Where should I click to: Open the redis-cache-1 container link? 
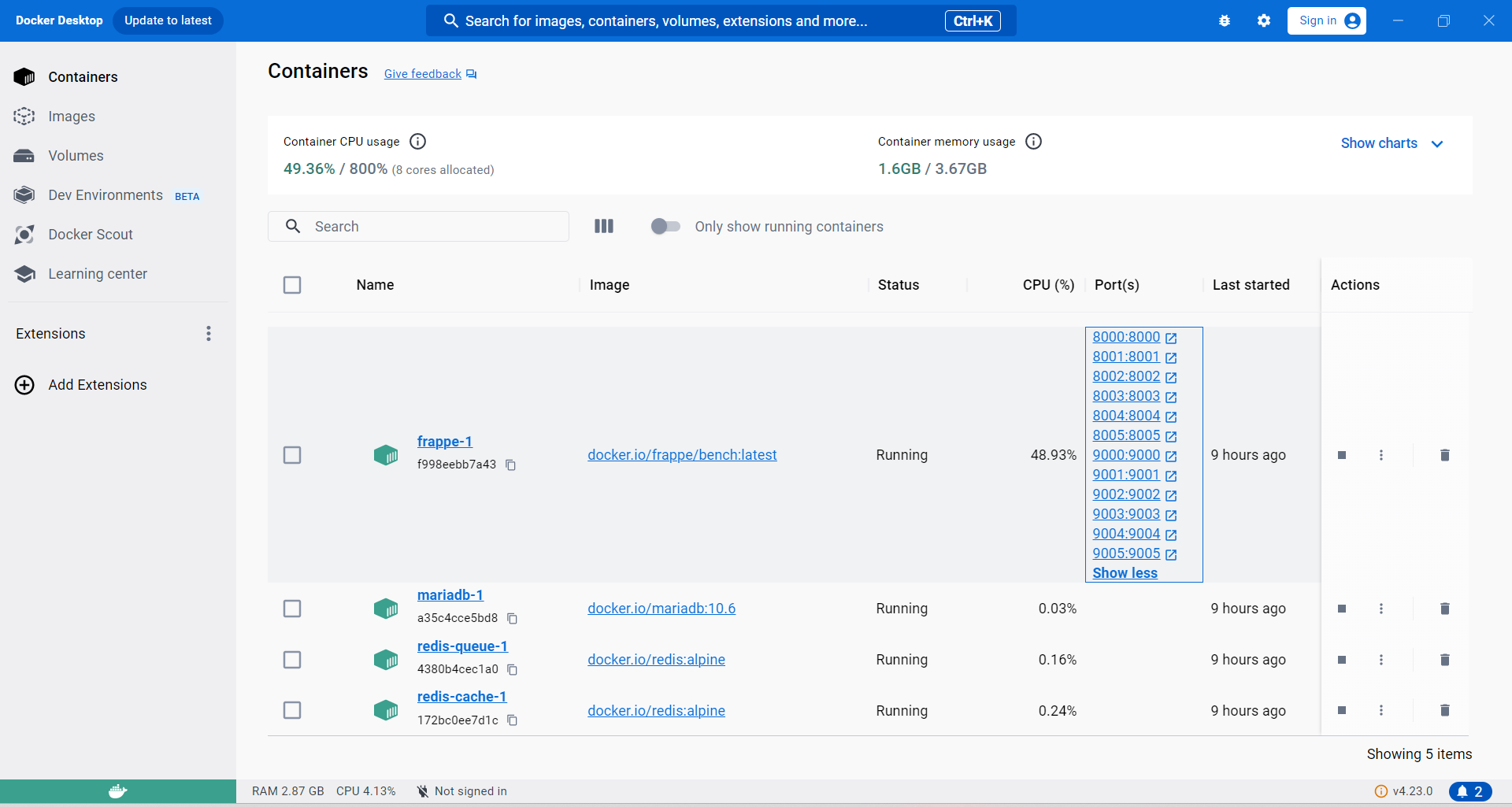(462, 697)
